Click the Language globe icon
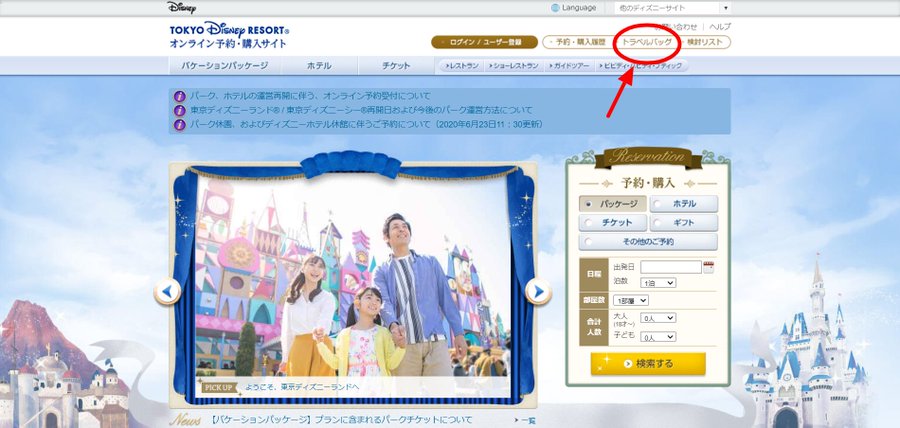 point(554,8)
